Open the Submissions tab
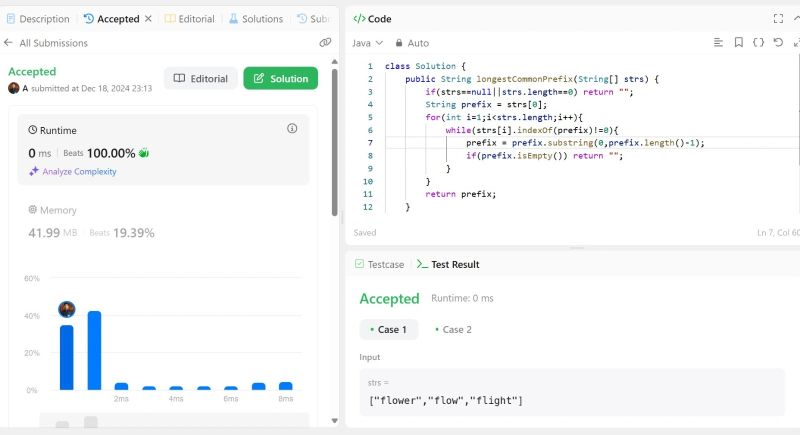Viewport: 800px width, 435px height. point(313,19)
